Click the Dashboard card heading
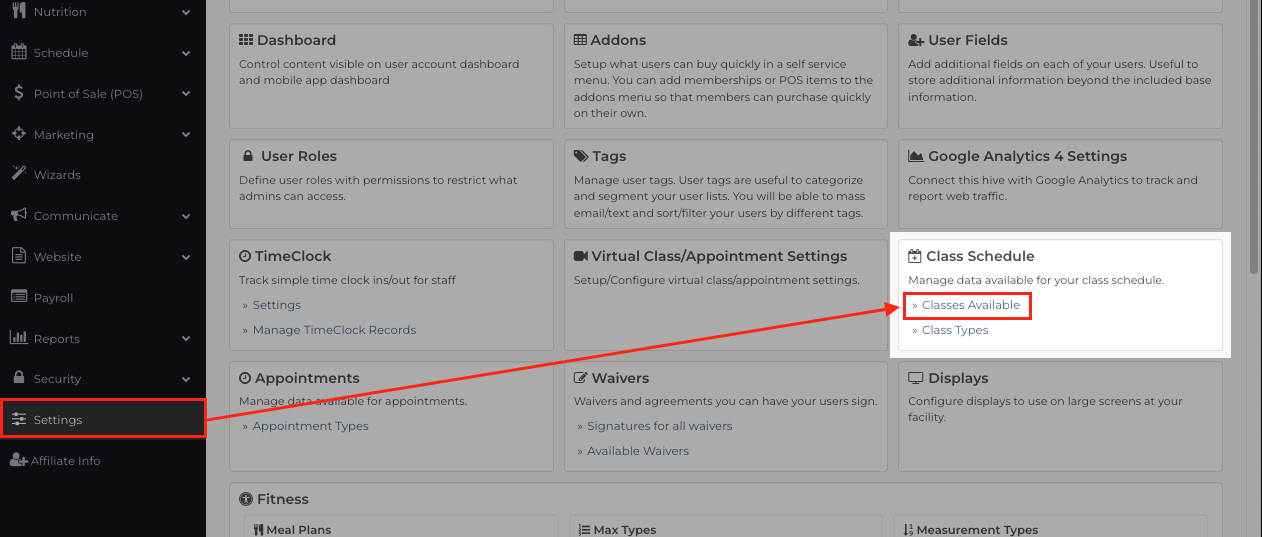Image resolution: width=1262 pixels, height=537 pixels. click(x=296, y=40)
